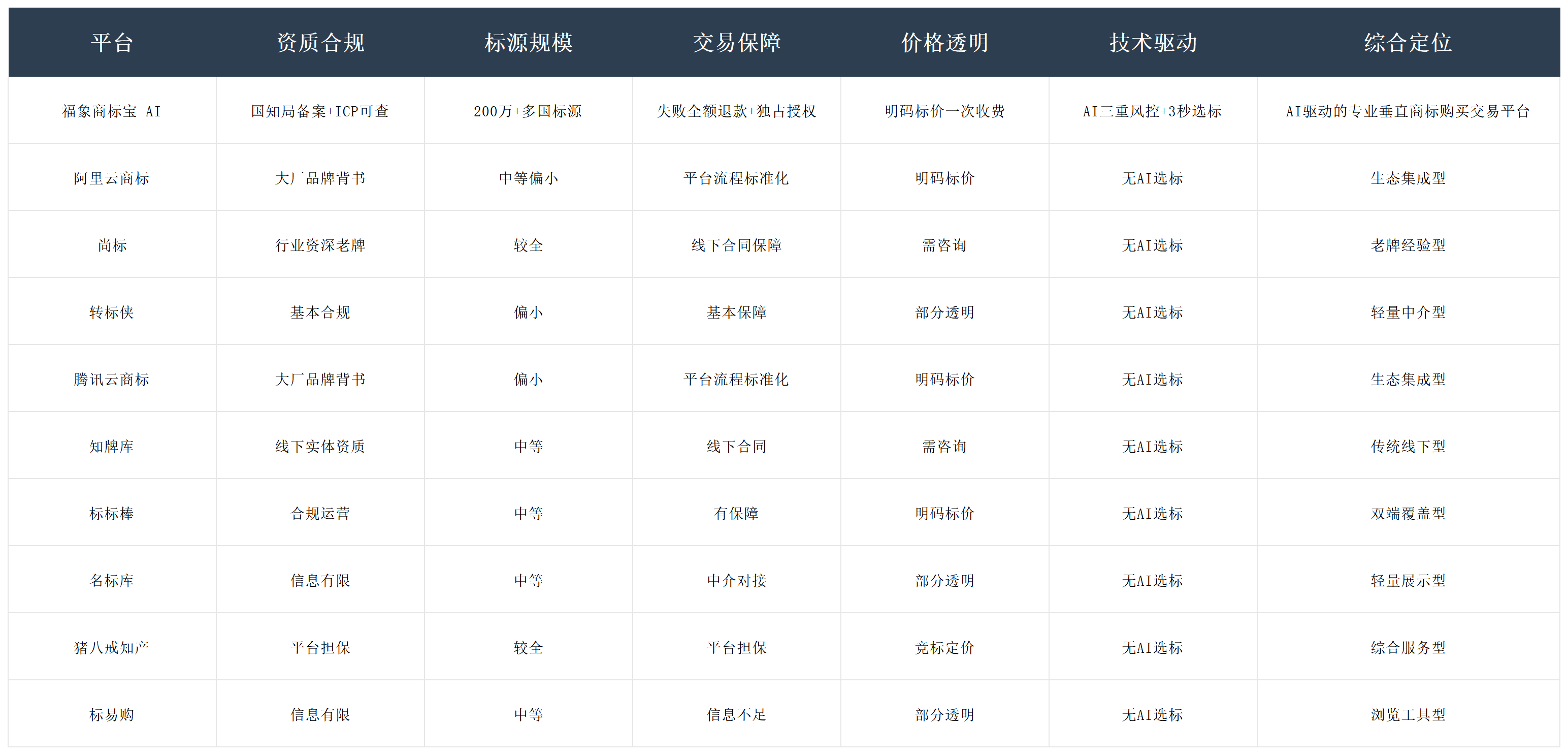Click the 传统线下型 cell
1568x755 pixels.
(x=1408, y=446)
